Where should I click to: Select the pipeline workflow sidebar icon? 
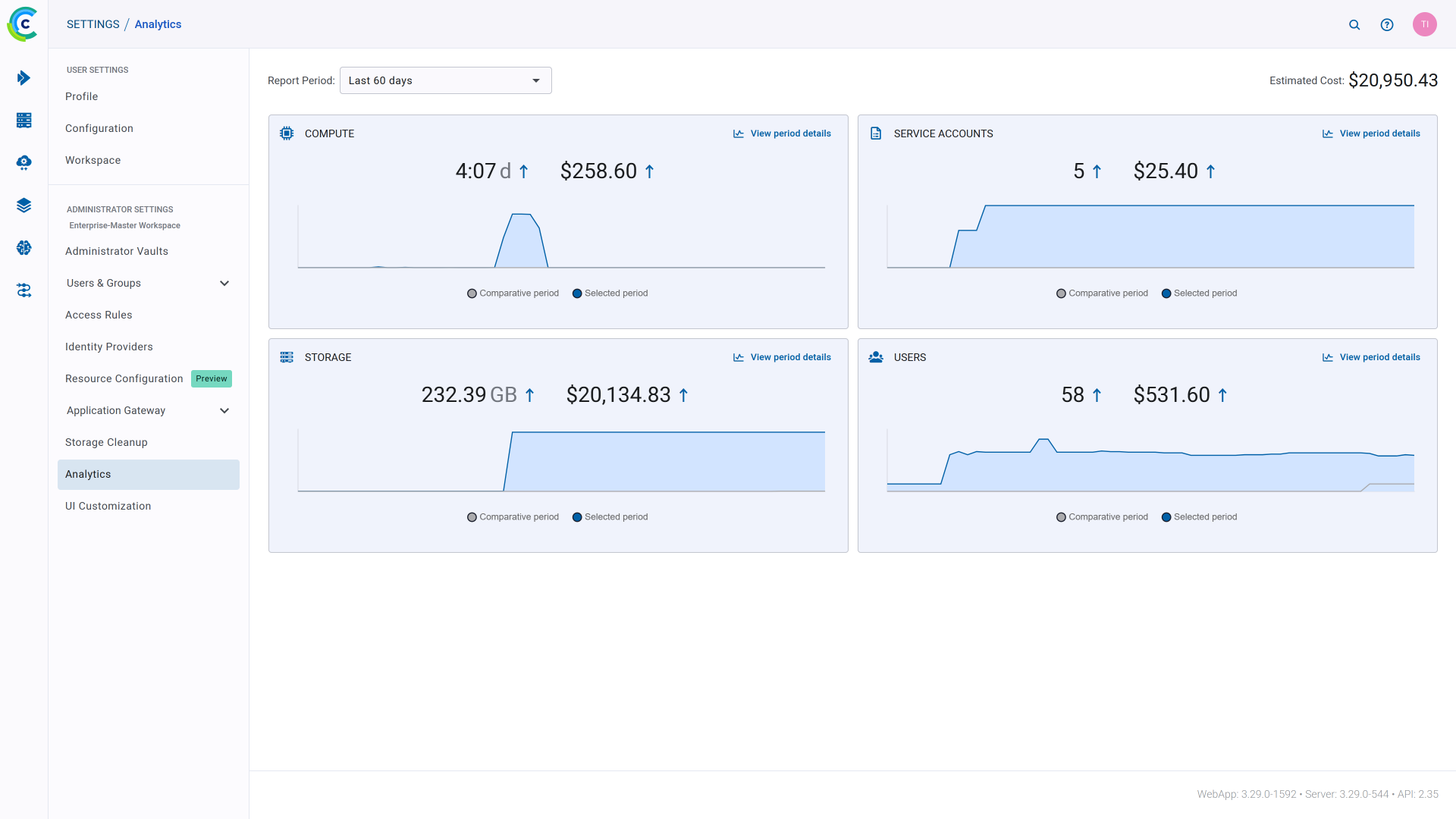[x=24, y=290]
